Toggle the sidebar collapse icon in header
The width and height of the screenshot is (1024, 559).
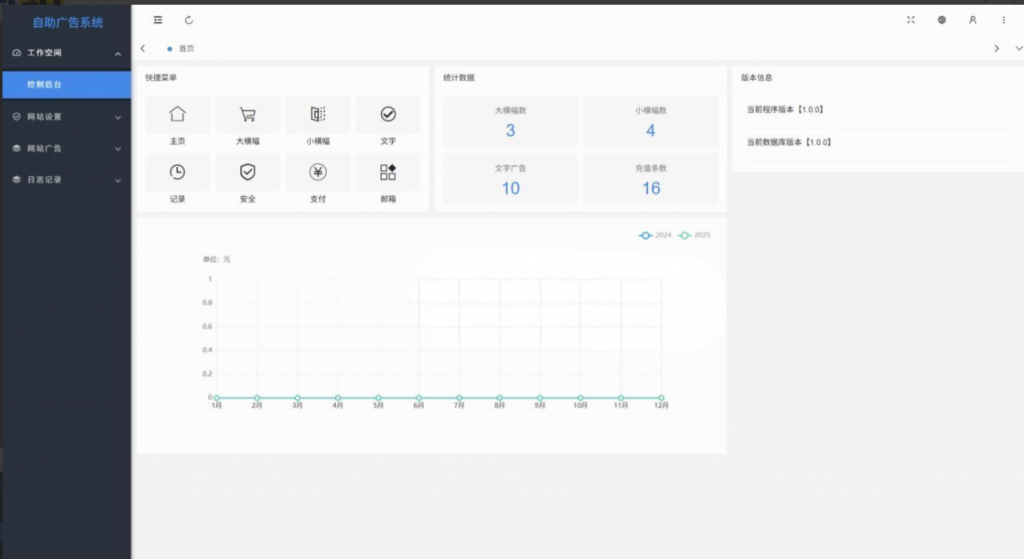pyautogui.click(x=158, y=20)
